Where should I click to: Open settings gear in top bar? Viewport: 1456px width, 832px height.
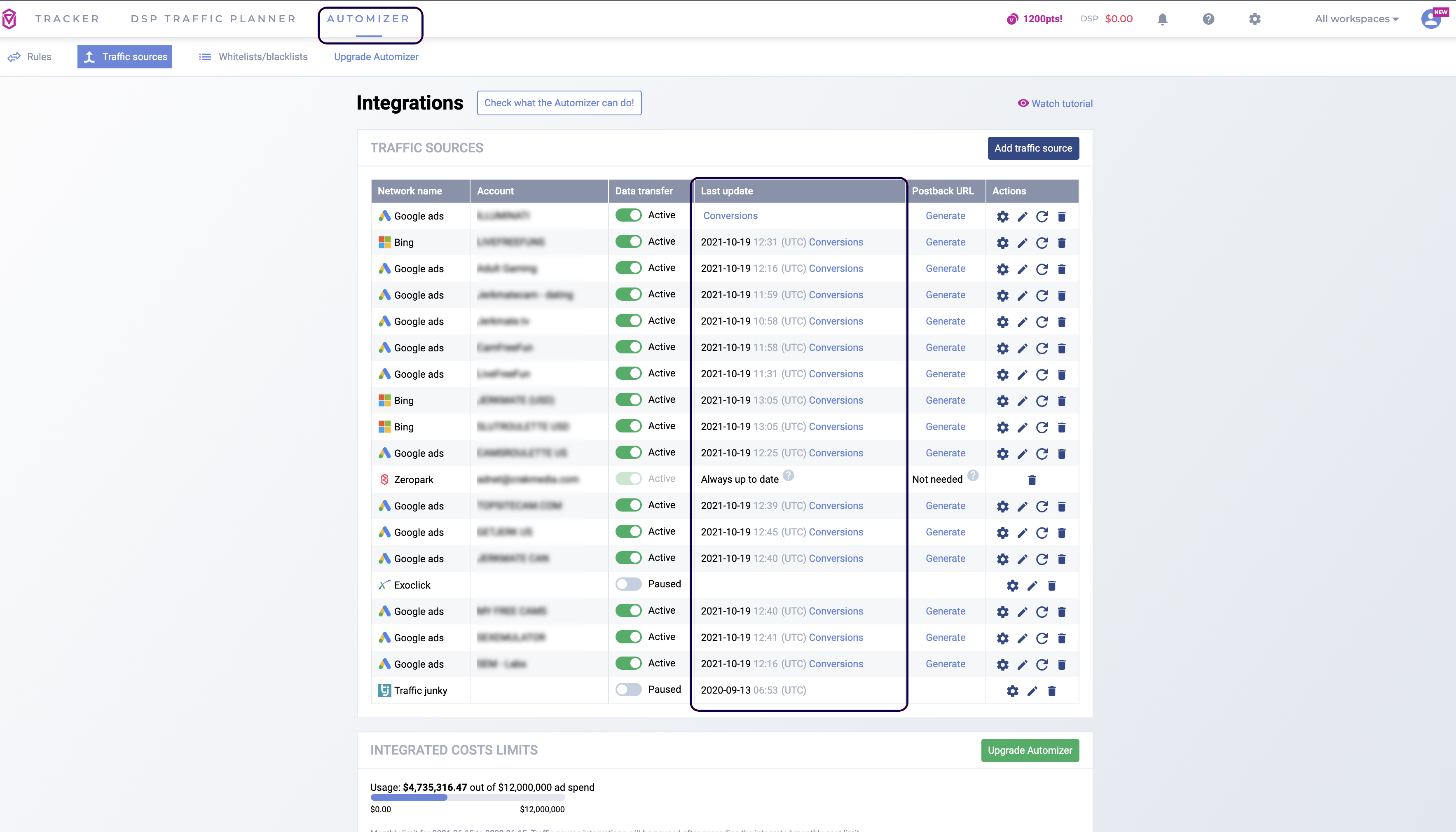pos(1254,19)
